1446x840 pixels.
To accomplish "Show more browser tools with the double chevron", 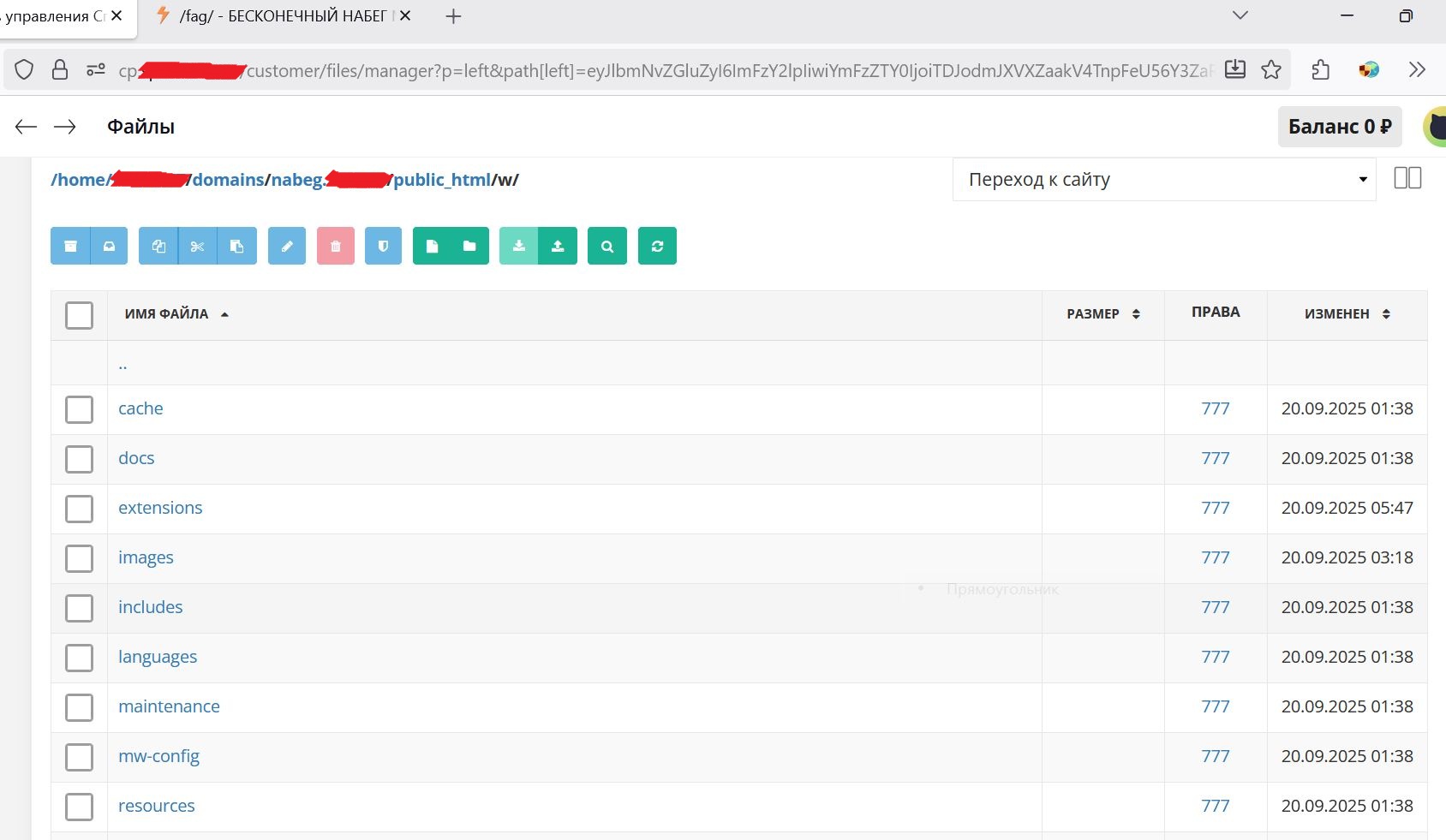I will pos(1417,69).
